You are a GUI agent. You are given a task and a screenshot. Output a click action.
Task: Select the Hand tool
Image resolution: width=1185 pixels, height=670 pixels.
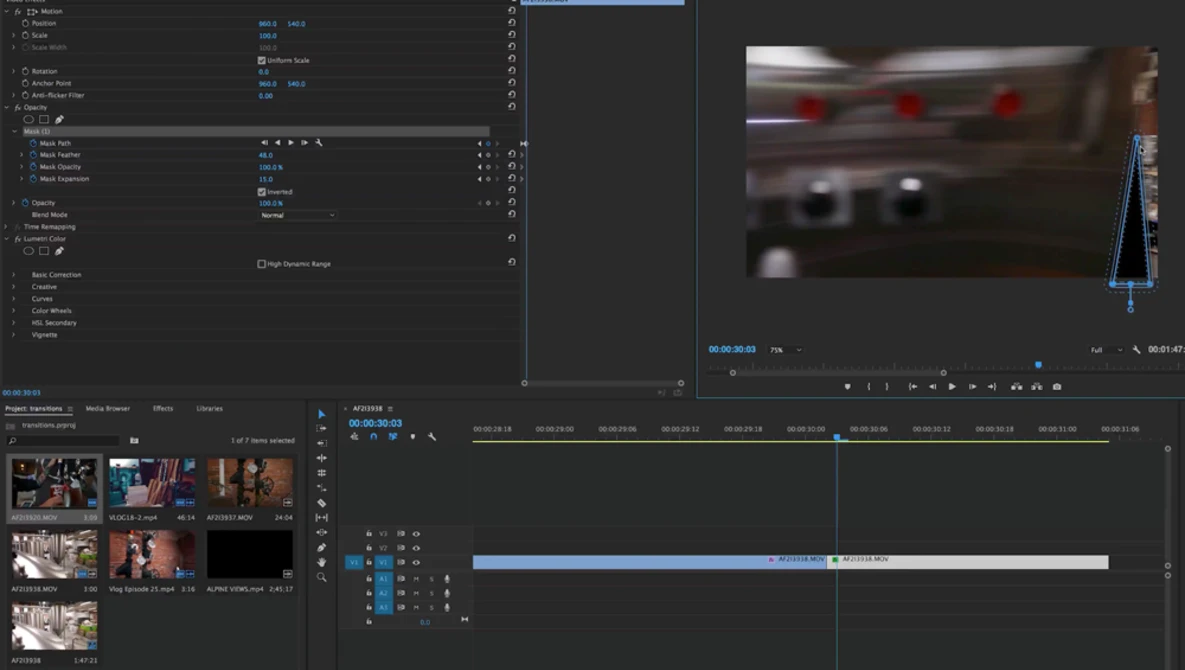(321, 562)
